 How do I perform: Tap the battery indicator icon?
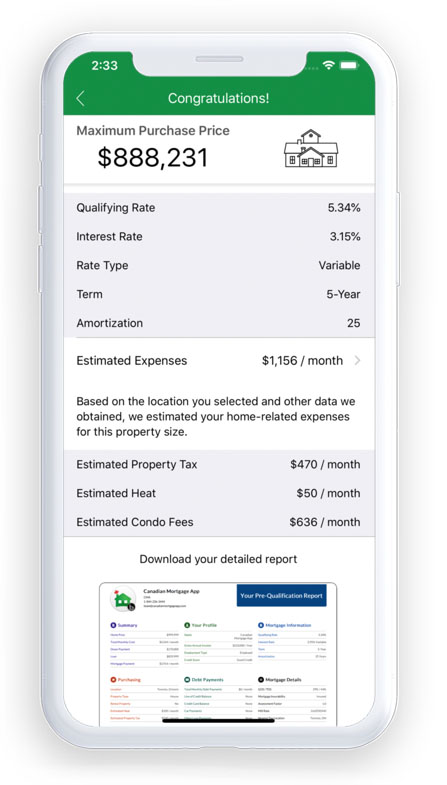(349, 65)
